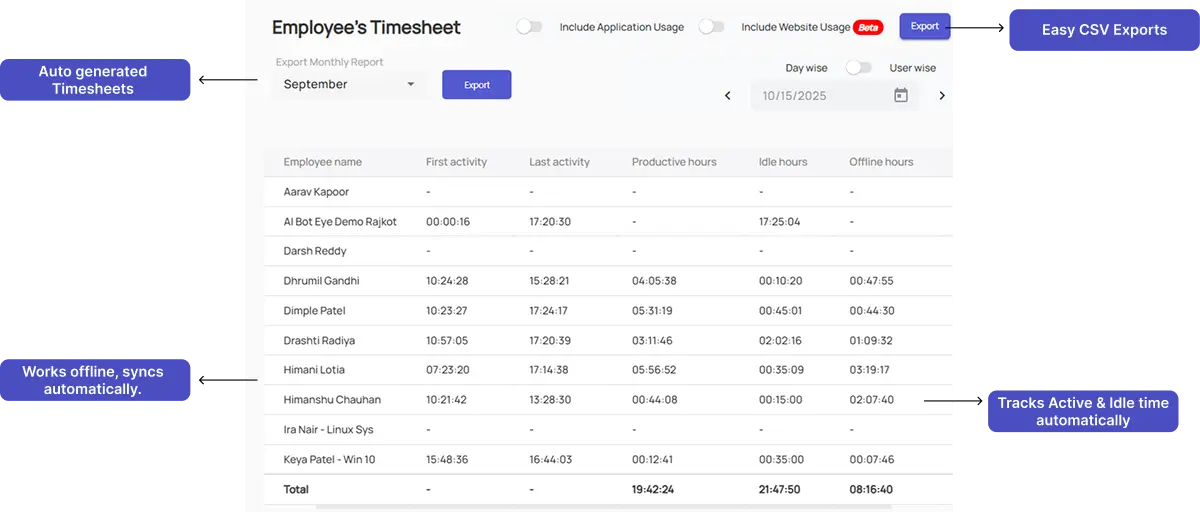Click Himani Lotia offline hours 03:19:17

[870, 370]
